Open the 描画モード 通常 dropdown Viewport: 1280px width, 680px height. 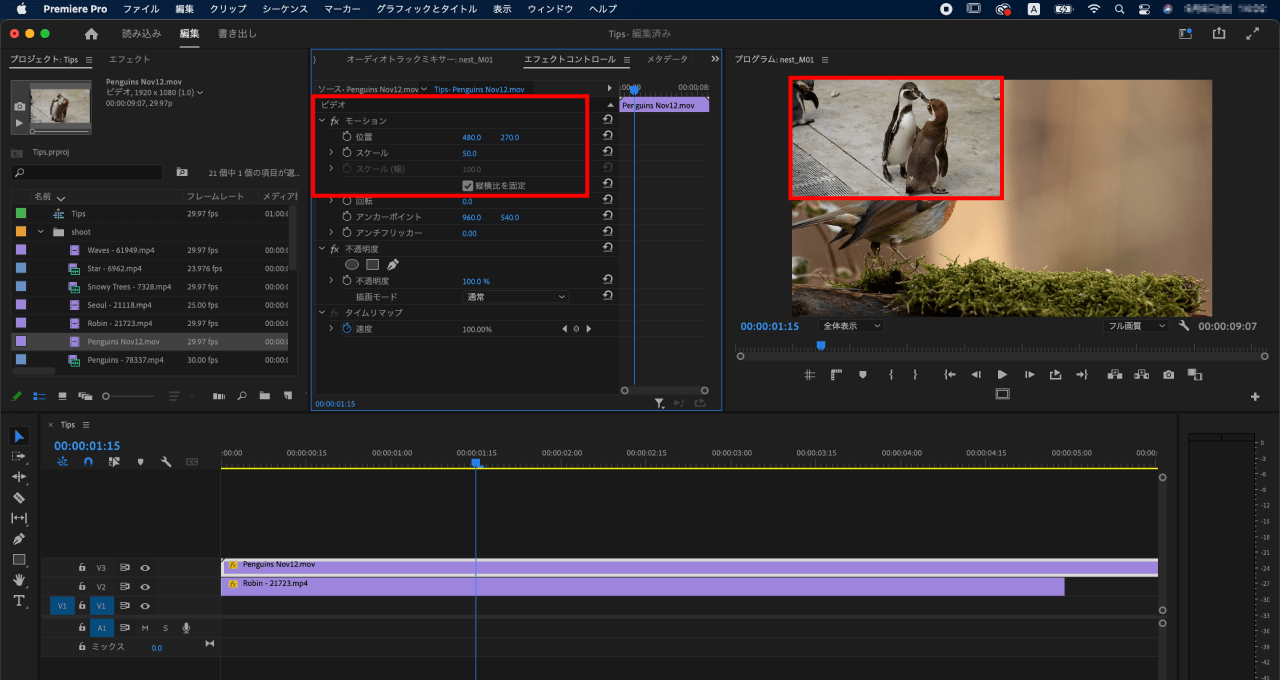[515, 297]
